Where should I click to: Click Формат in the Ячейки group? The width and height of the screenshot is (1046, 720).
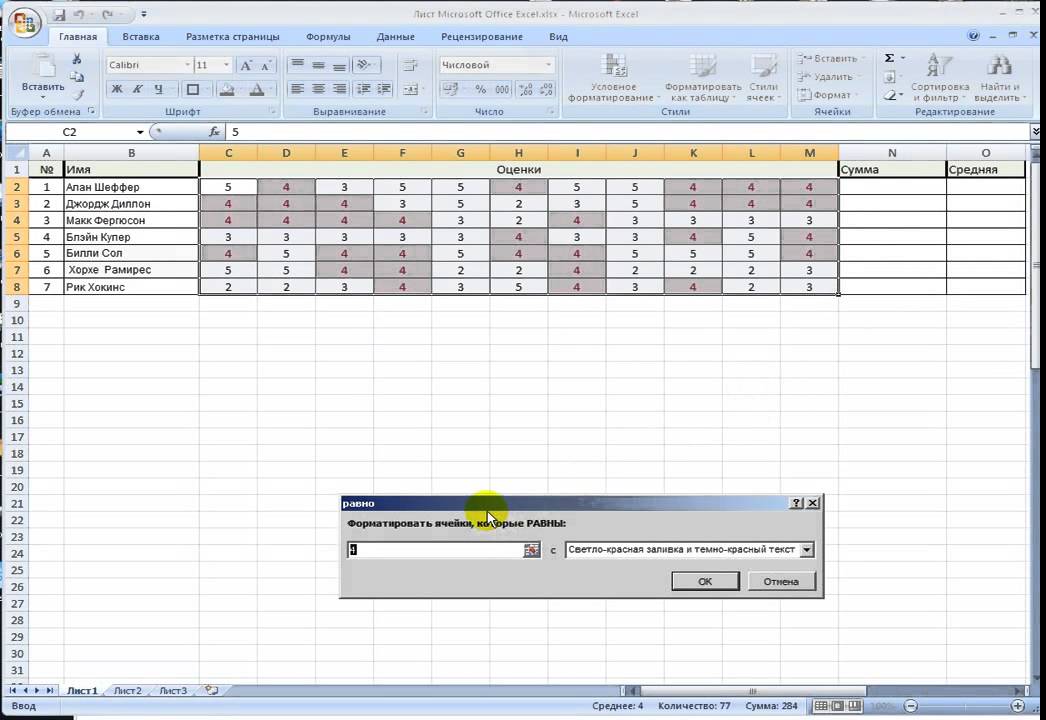(x=826, y=95)
